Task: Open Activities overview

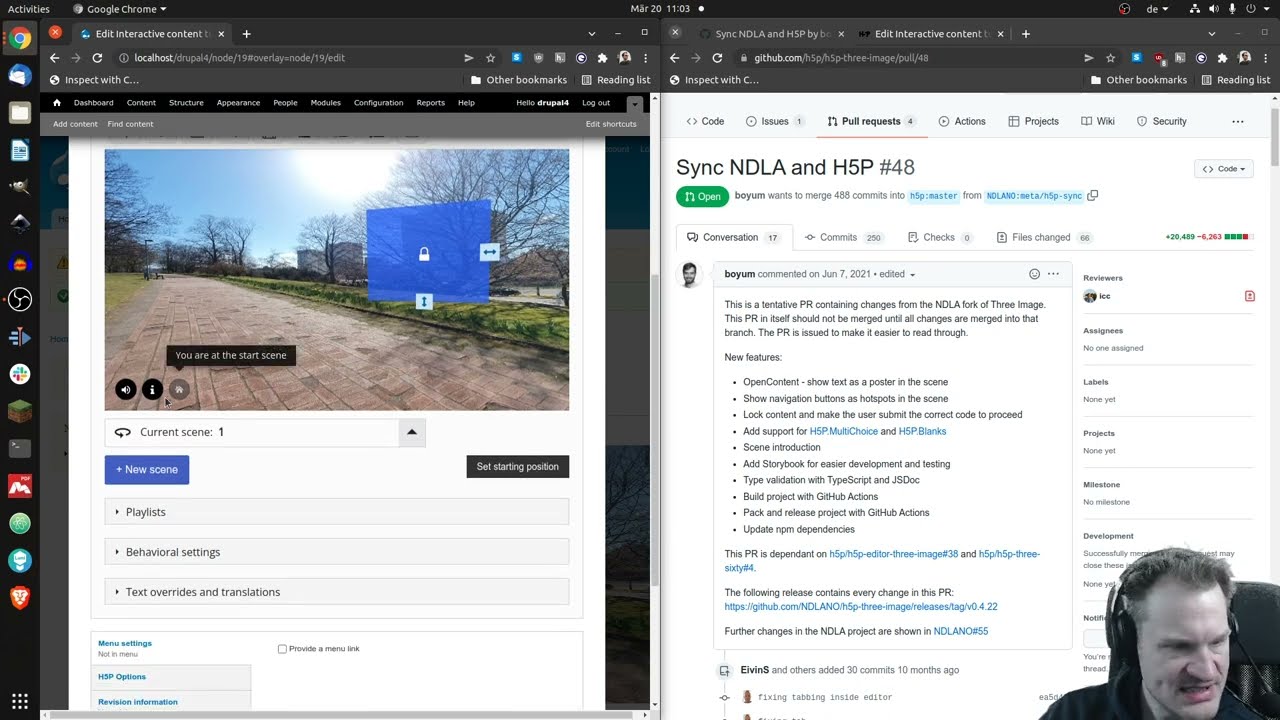Action: pyautogui.click(x=29, y=9)
